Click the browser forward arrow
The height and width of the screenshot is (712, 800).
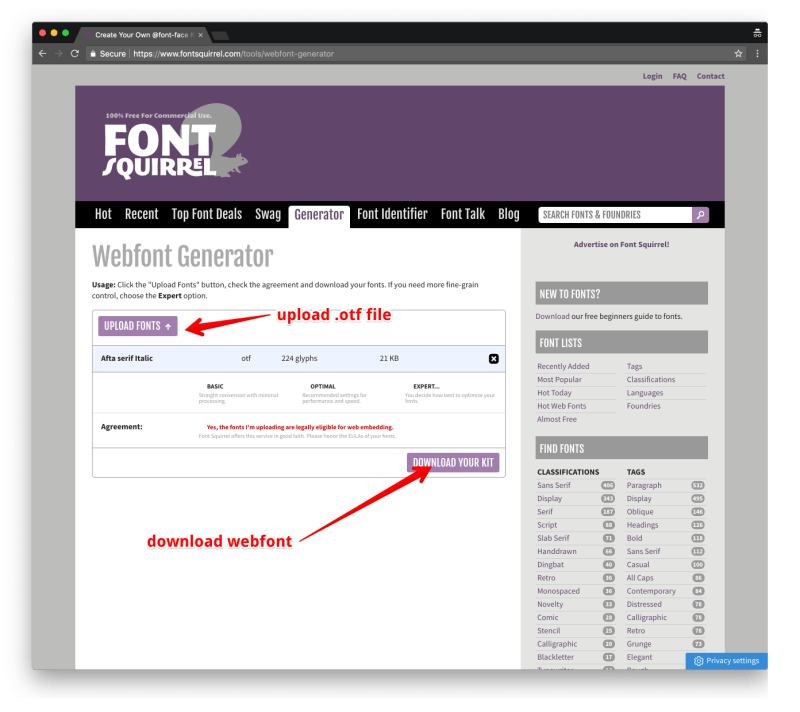pyautogui.click(x=59, y=54)
